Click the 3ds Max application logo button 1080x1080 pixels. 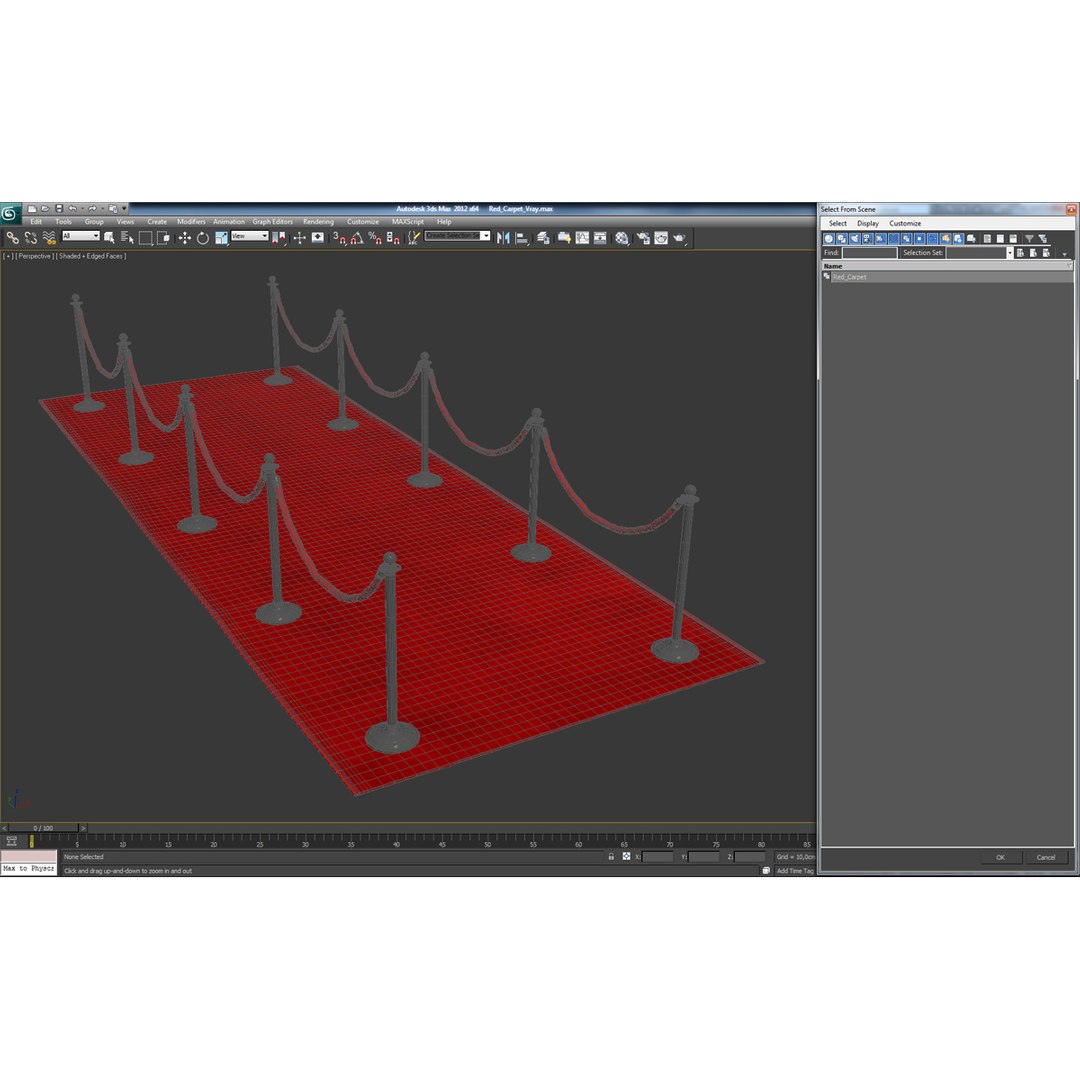tap(10, 214)
